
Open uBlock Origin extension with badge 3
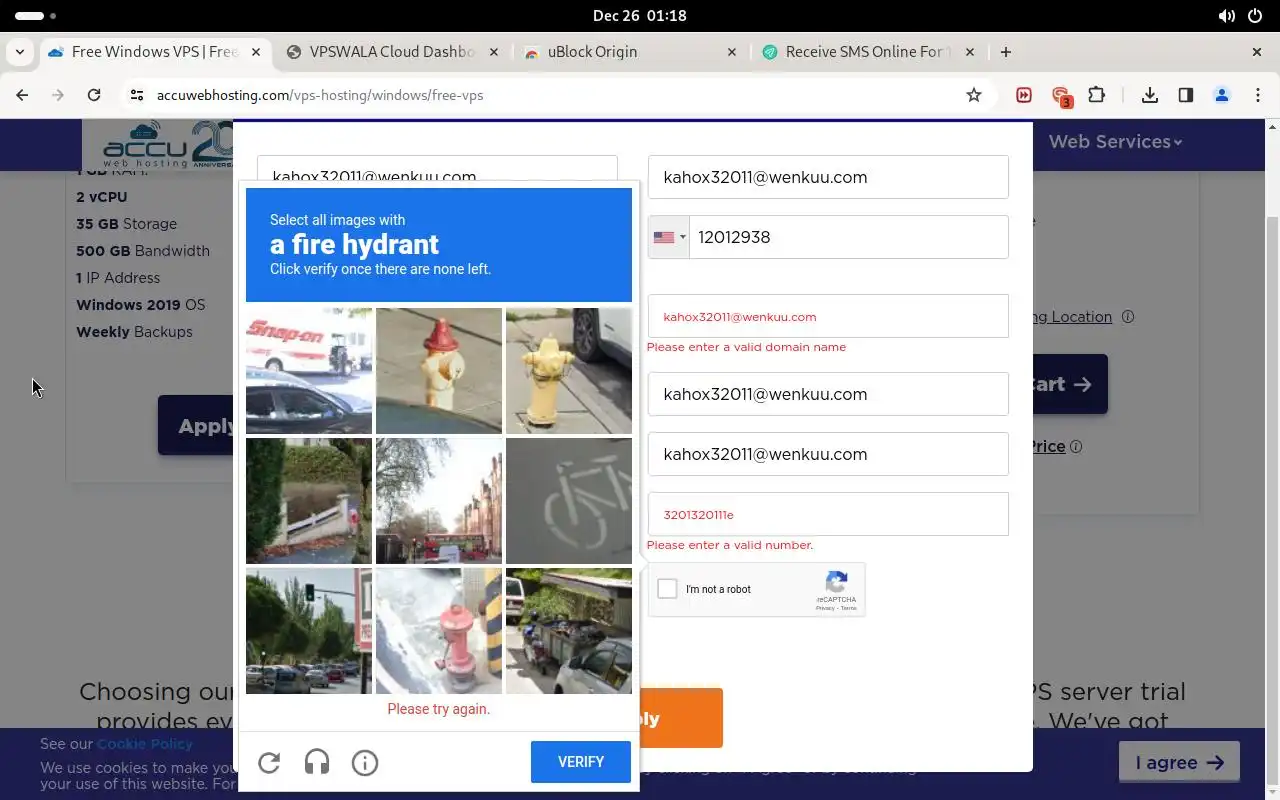click(1061, 96)
